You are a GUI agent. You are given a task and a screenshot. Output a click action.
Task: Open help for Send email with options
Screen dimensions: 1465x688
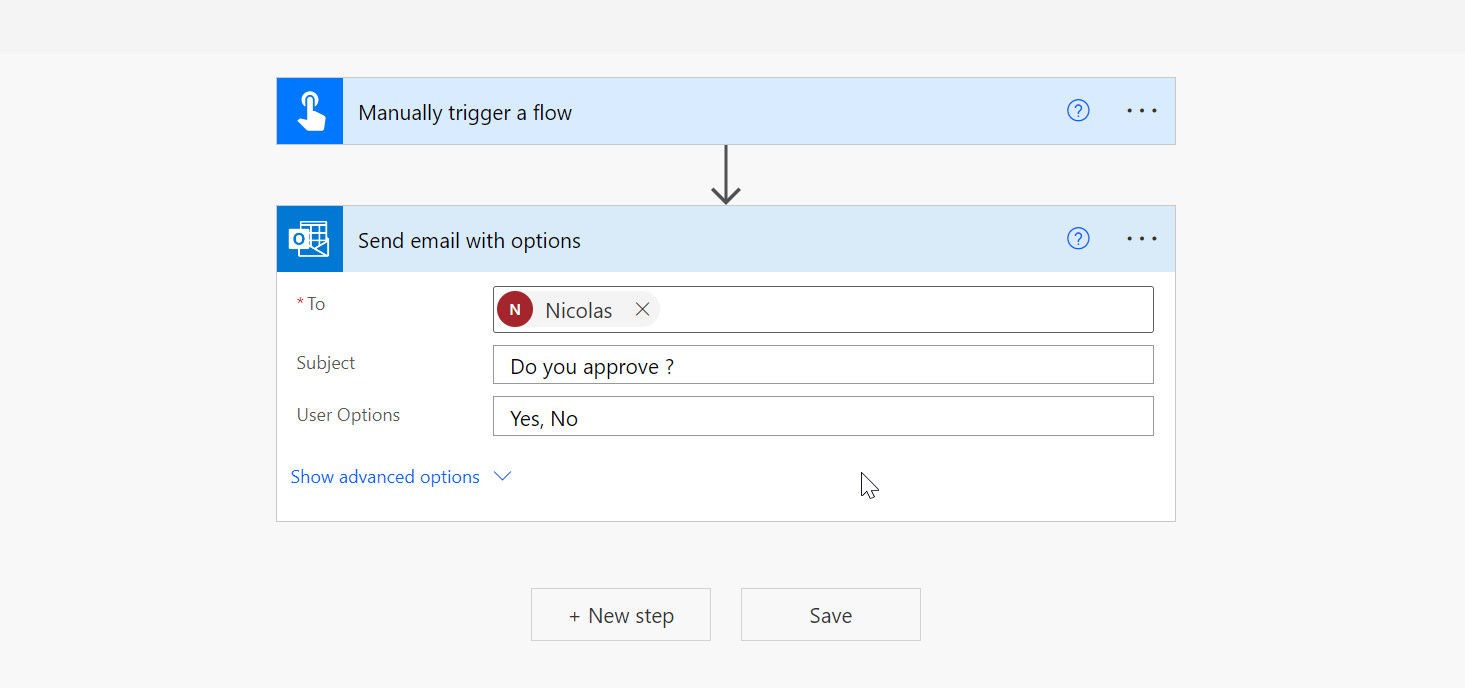point(1078,239)
